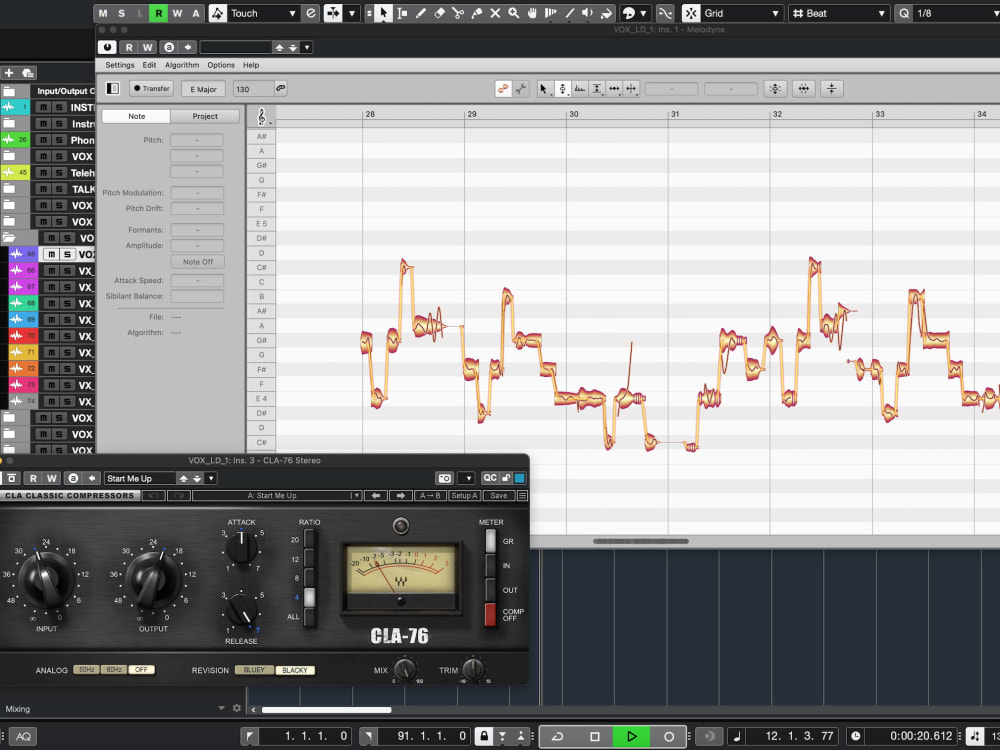
Task: Open Grid snap type dropdown
Action: 776,13
